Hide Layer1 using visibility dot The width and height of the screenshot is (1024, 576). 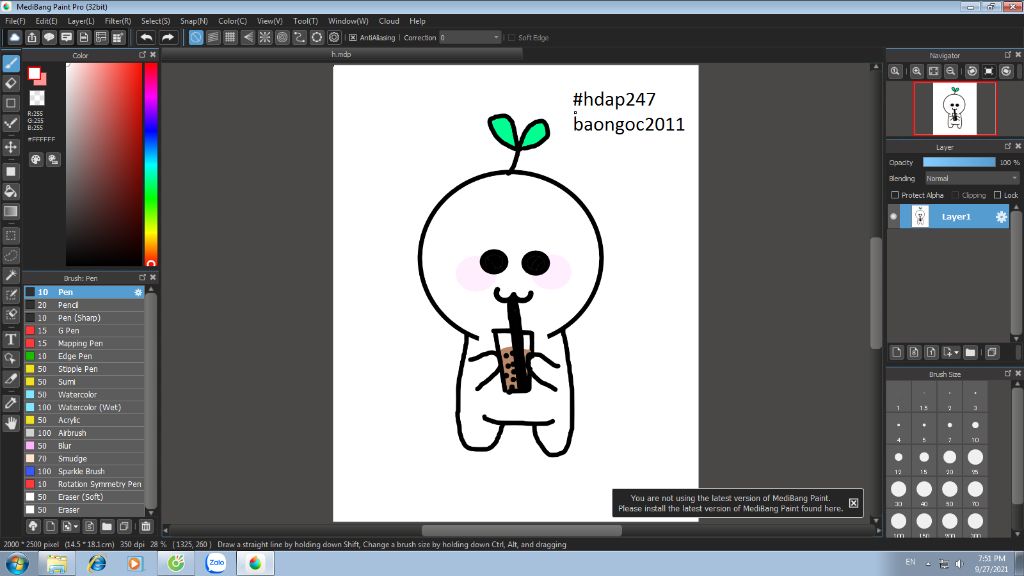coord(893,217)
